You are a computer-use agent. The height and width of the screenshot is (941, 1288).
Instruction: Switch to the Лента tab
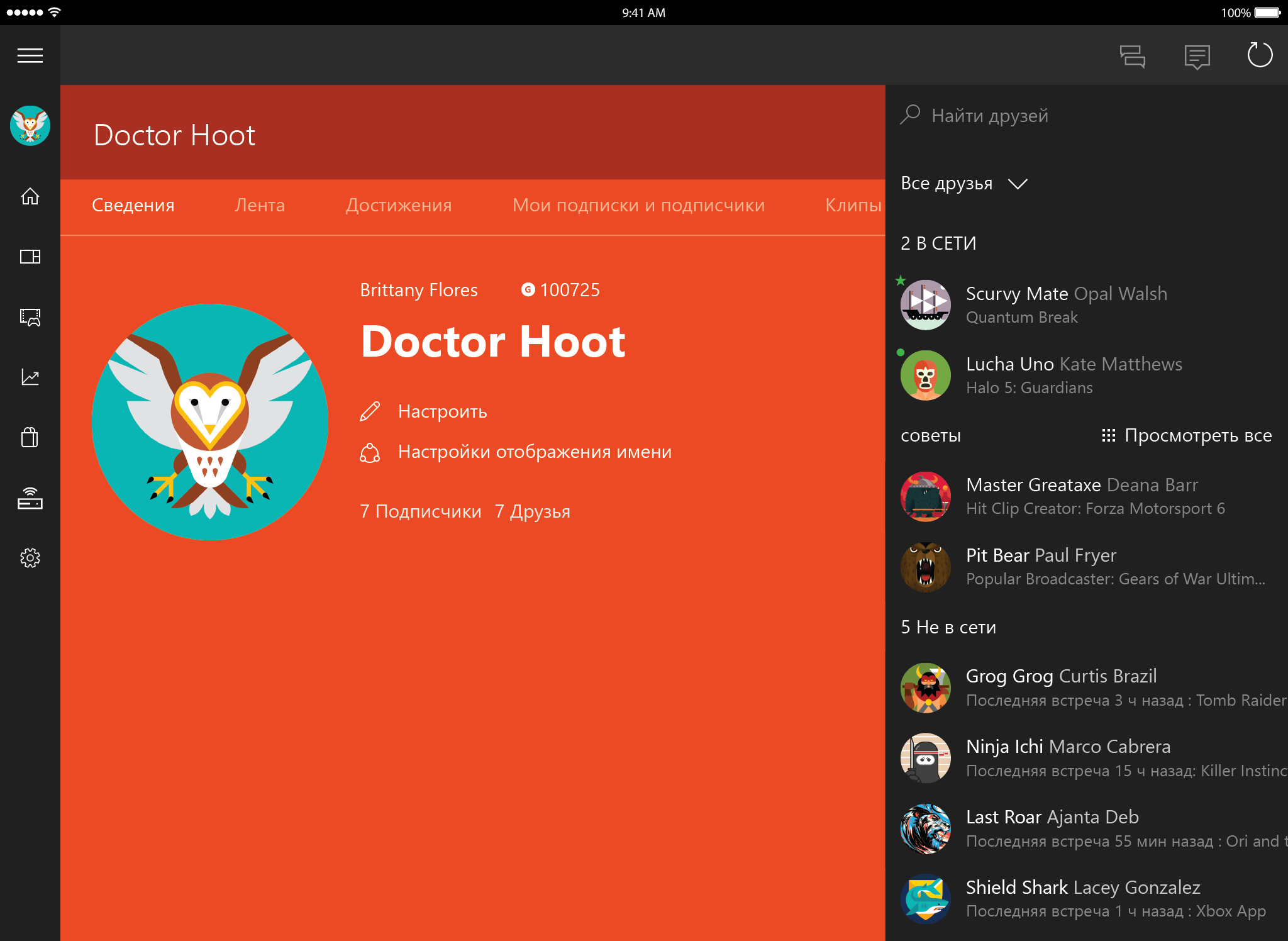tap(259, 205)
